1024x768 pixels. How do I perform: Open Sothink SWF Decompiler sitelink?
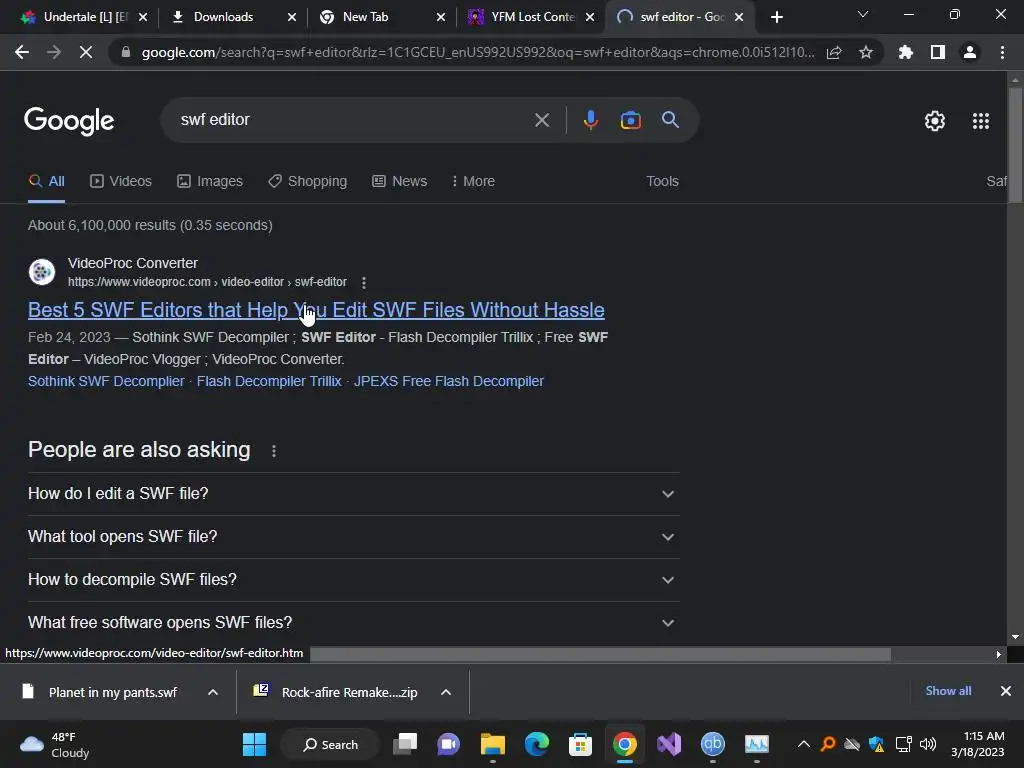click(x=106, y=381)
